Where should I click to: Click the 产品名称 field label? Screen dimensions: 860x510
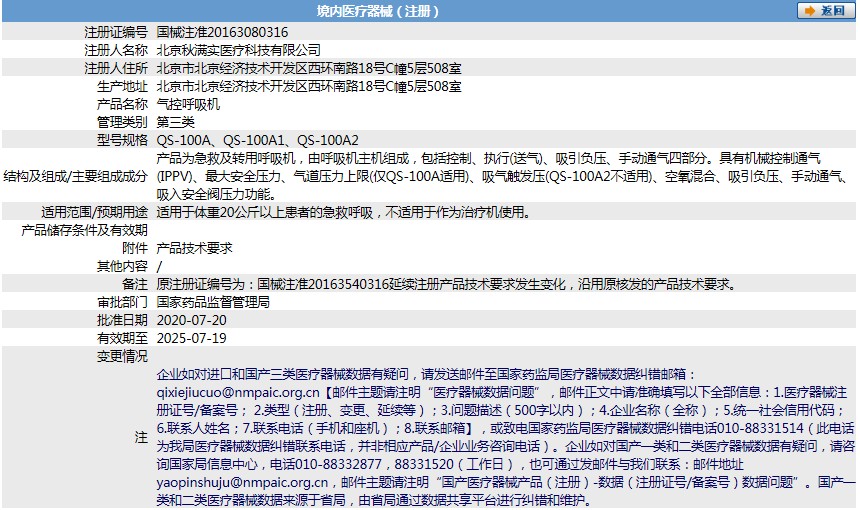pos(122,104)
